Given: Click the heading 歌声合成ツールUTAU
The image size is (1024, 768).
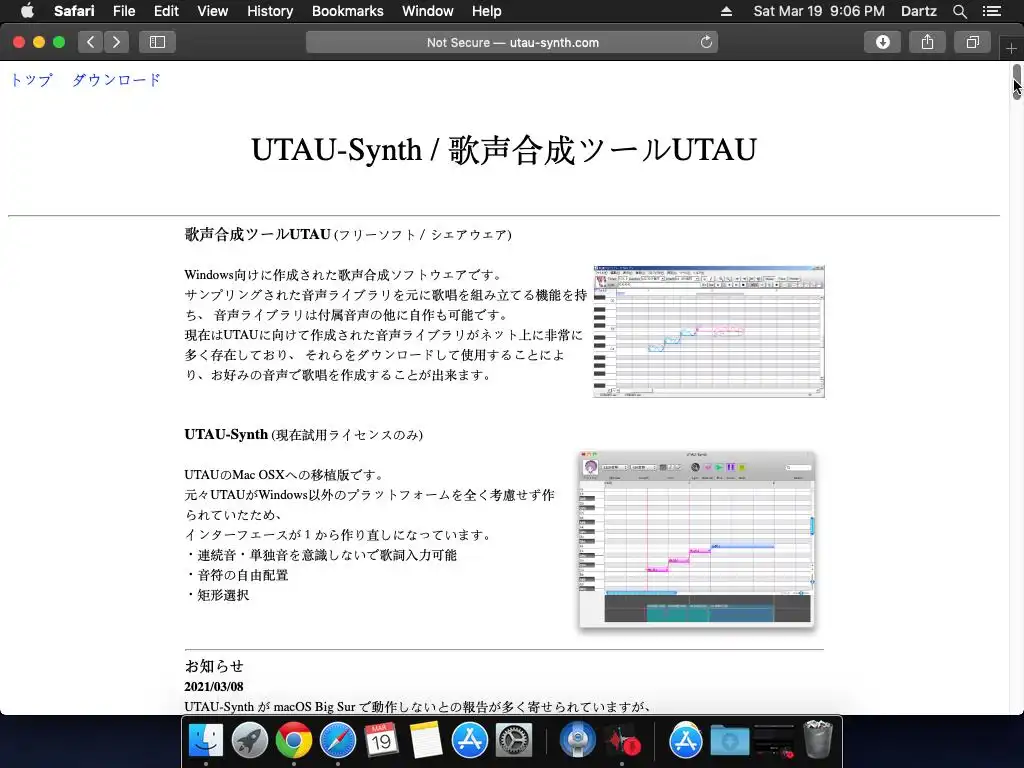Looking at the screenshot, I should click(257, 234).
